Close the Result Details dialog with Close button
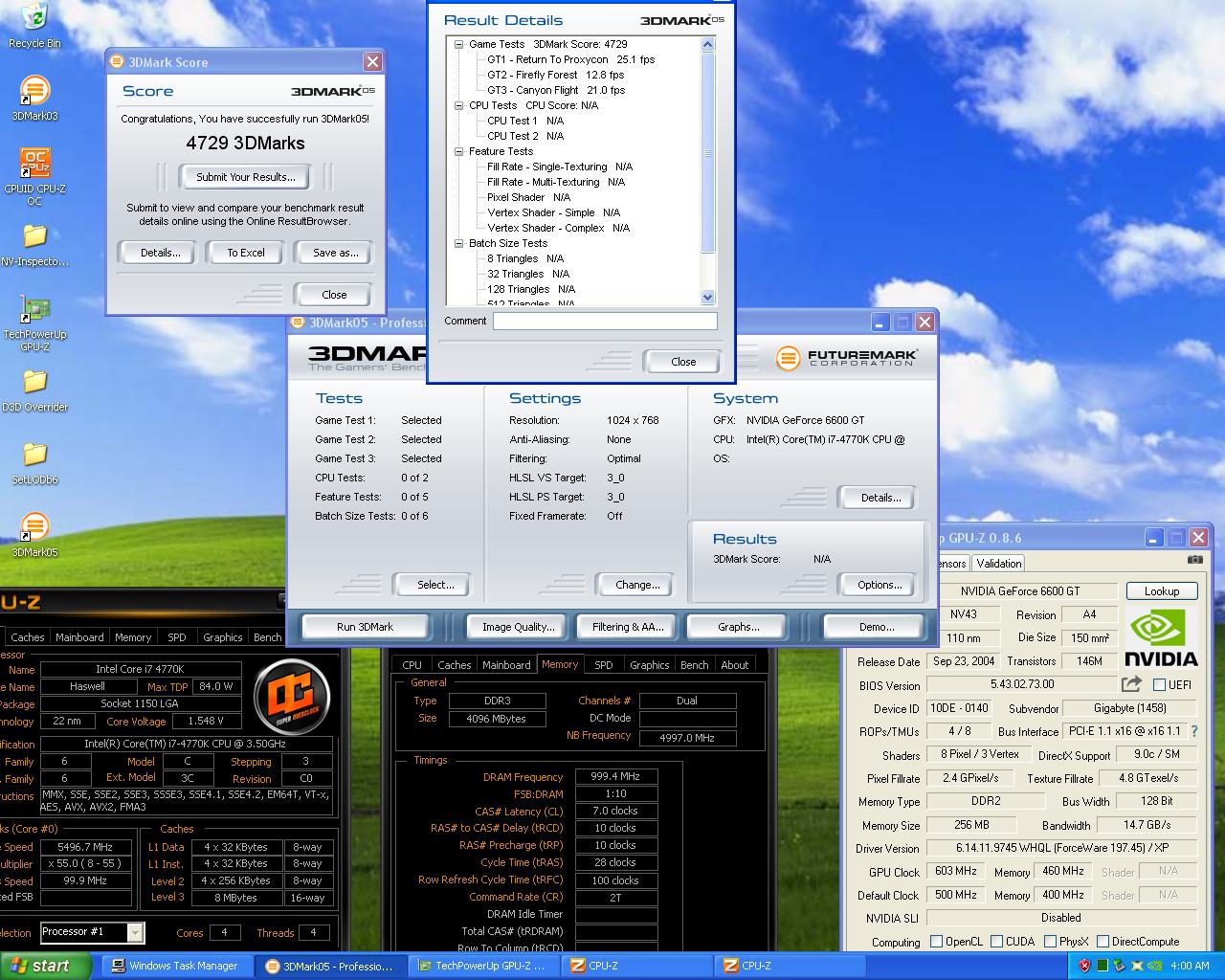This screenshot has height=980, width=1225. [683, 362]
